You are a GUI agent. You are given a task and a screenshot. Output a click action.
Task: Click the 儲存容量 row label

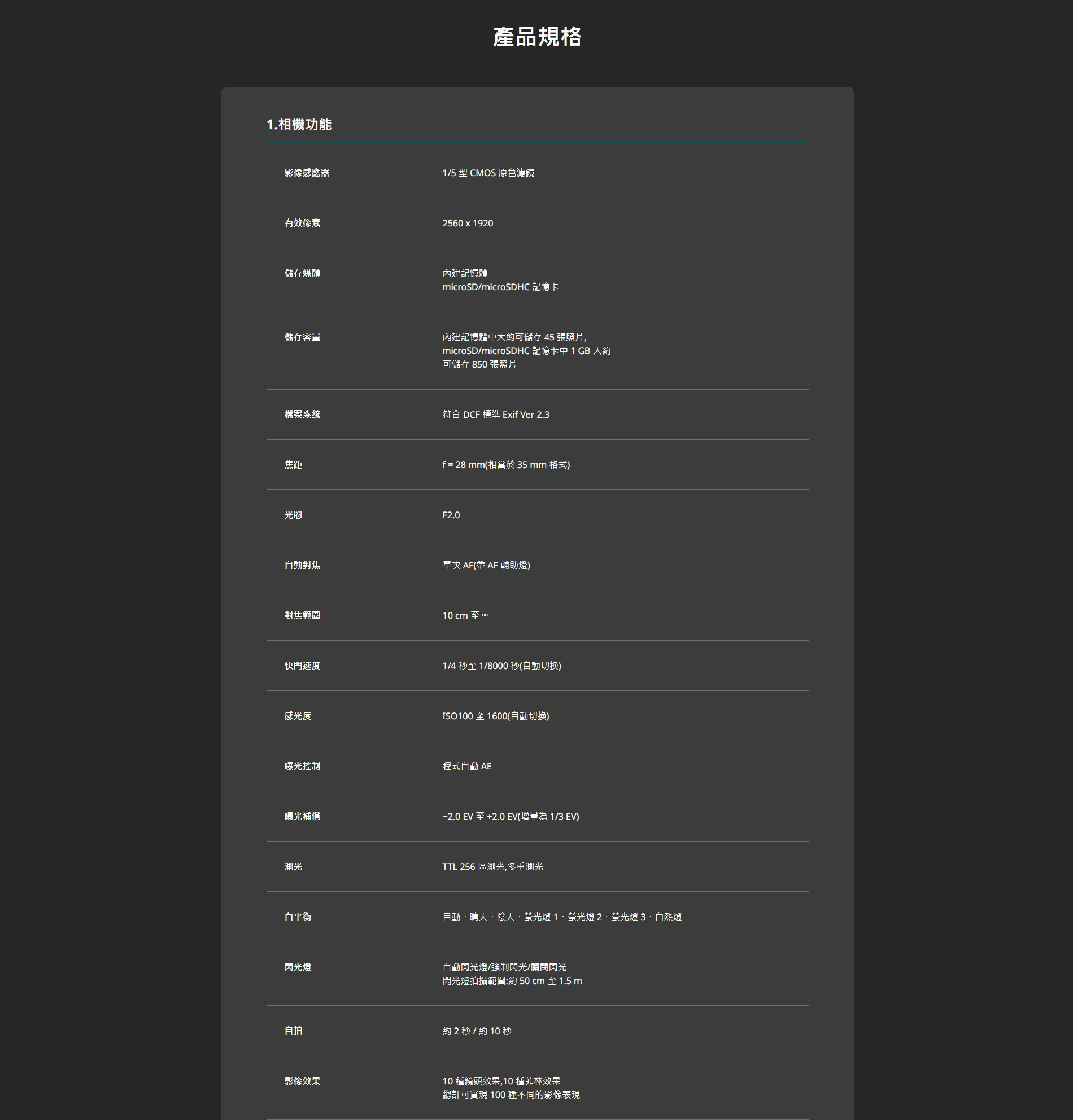pos(302,338)
